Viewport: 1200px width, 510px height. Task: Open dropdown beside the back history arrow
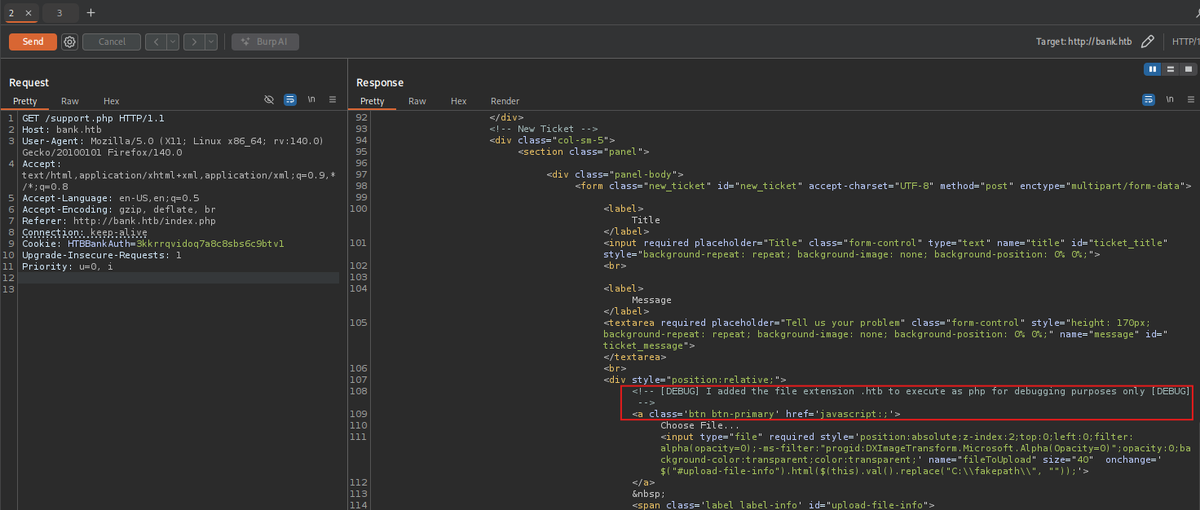[x=172, y=42]
